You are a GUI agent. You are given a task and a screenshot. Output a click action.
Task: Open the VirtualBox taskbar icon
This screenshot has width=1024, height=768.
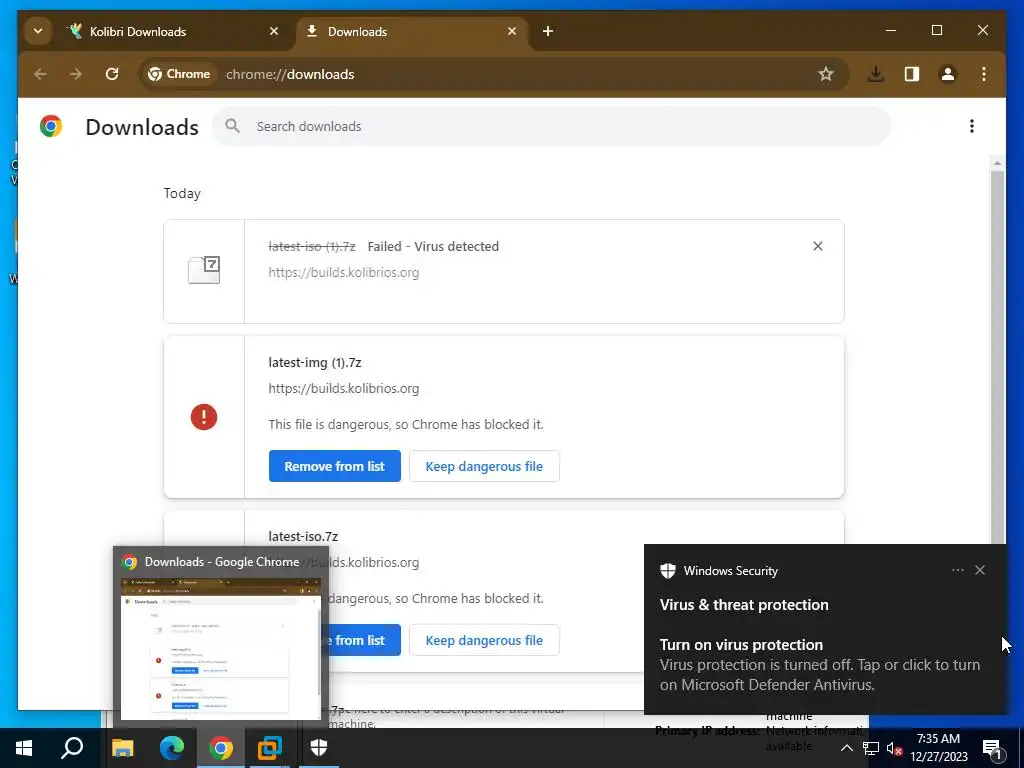[269, 748]
